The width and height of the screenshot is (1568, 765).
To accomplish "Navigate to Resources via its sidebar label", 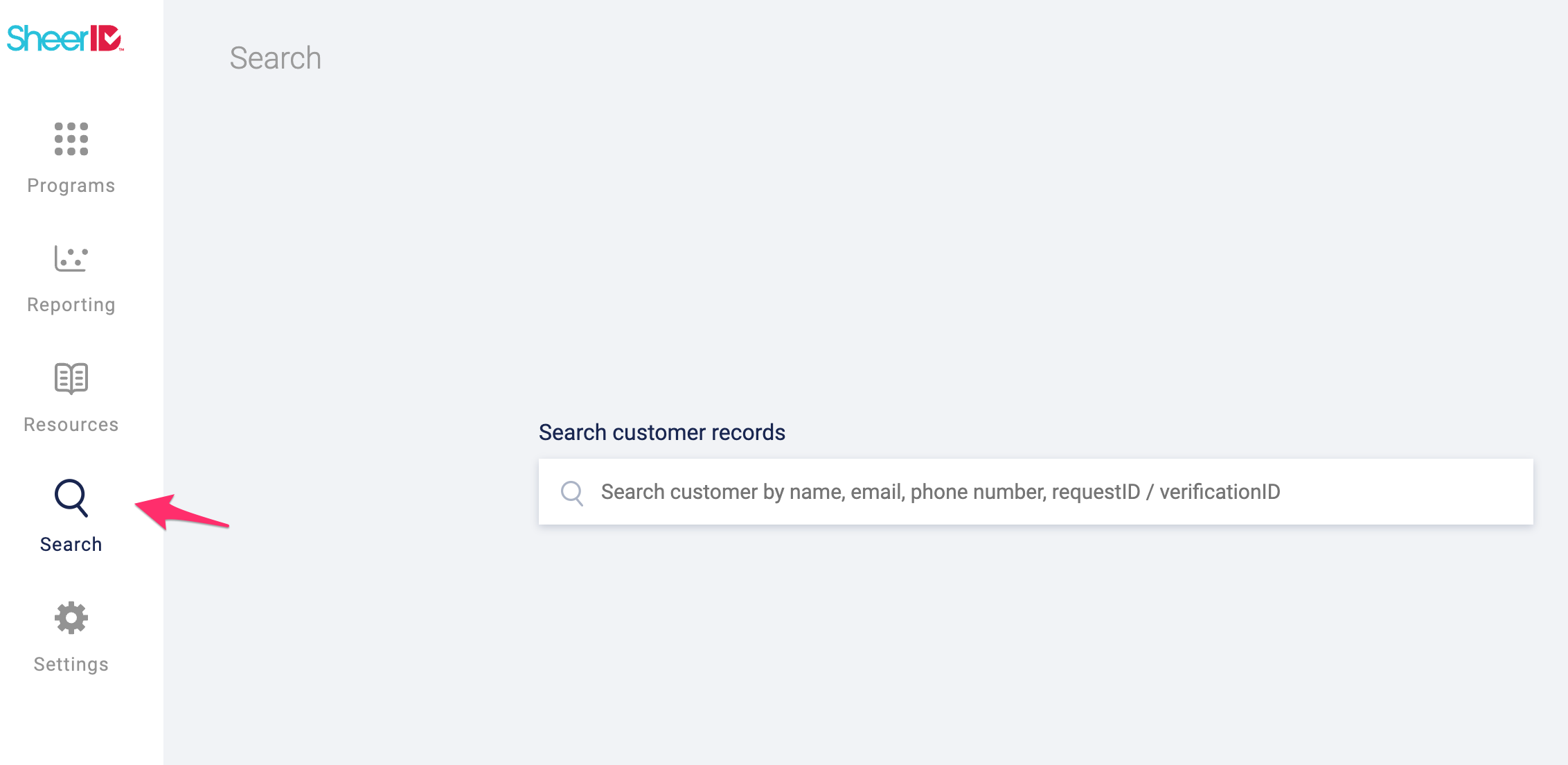I will (71, 425).
